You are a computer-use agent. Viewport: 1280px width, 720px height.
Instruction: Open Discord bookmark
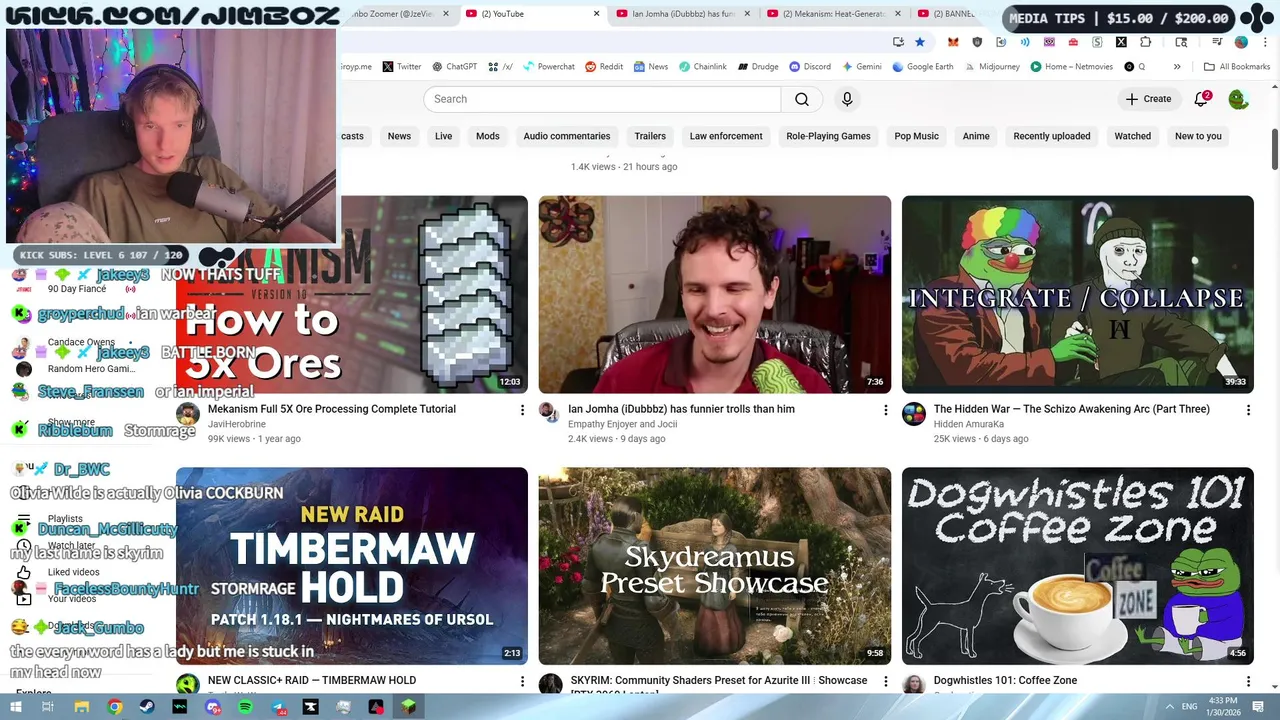810,67
